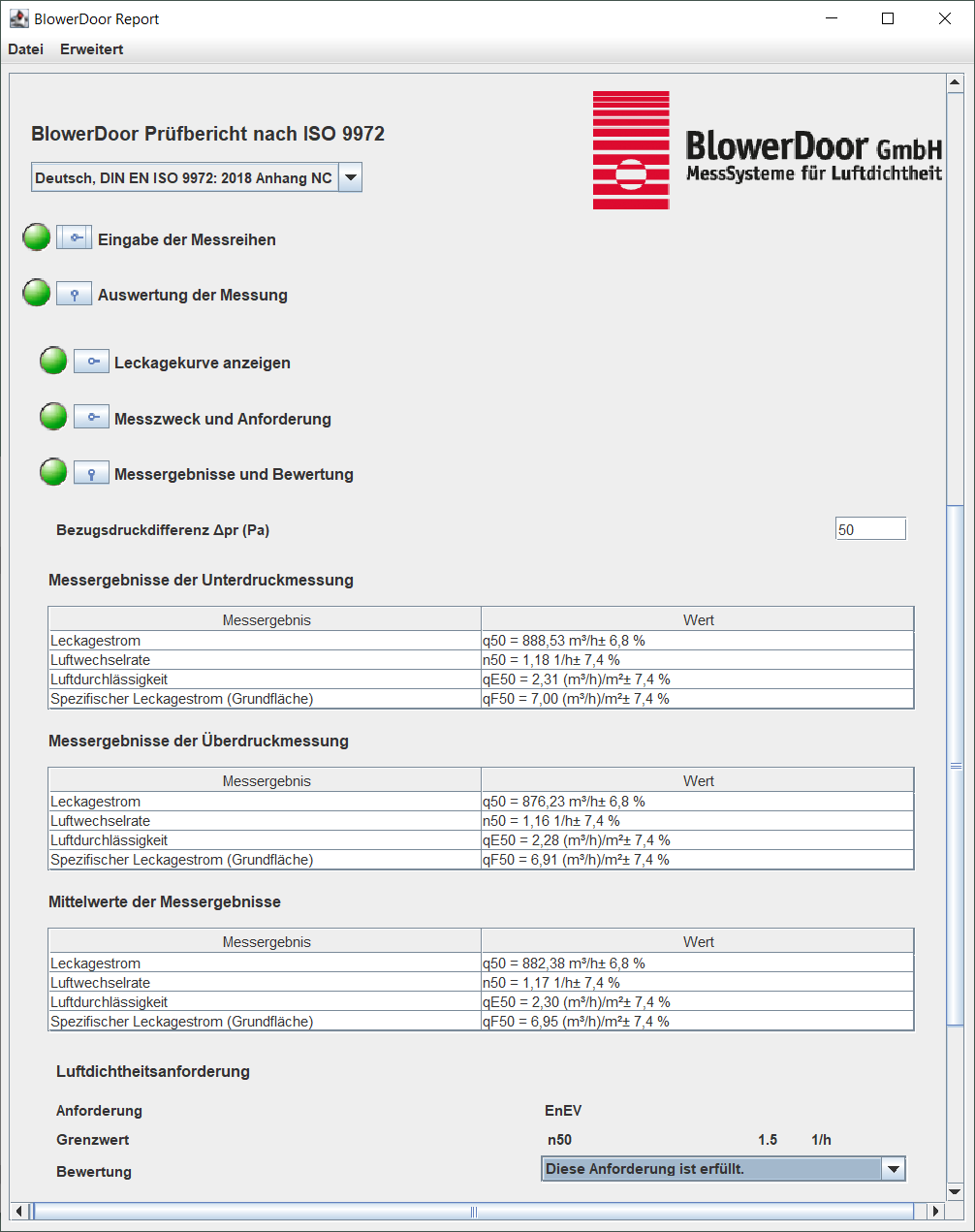Click the horizontal scrollbar left arrow
Viewport: 975px width, 1232px height.
18,1211
